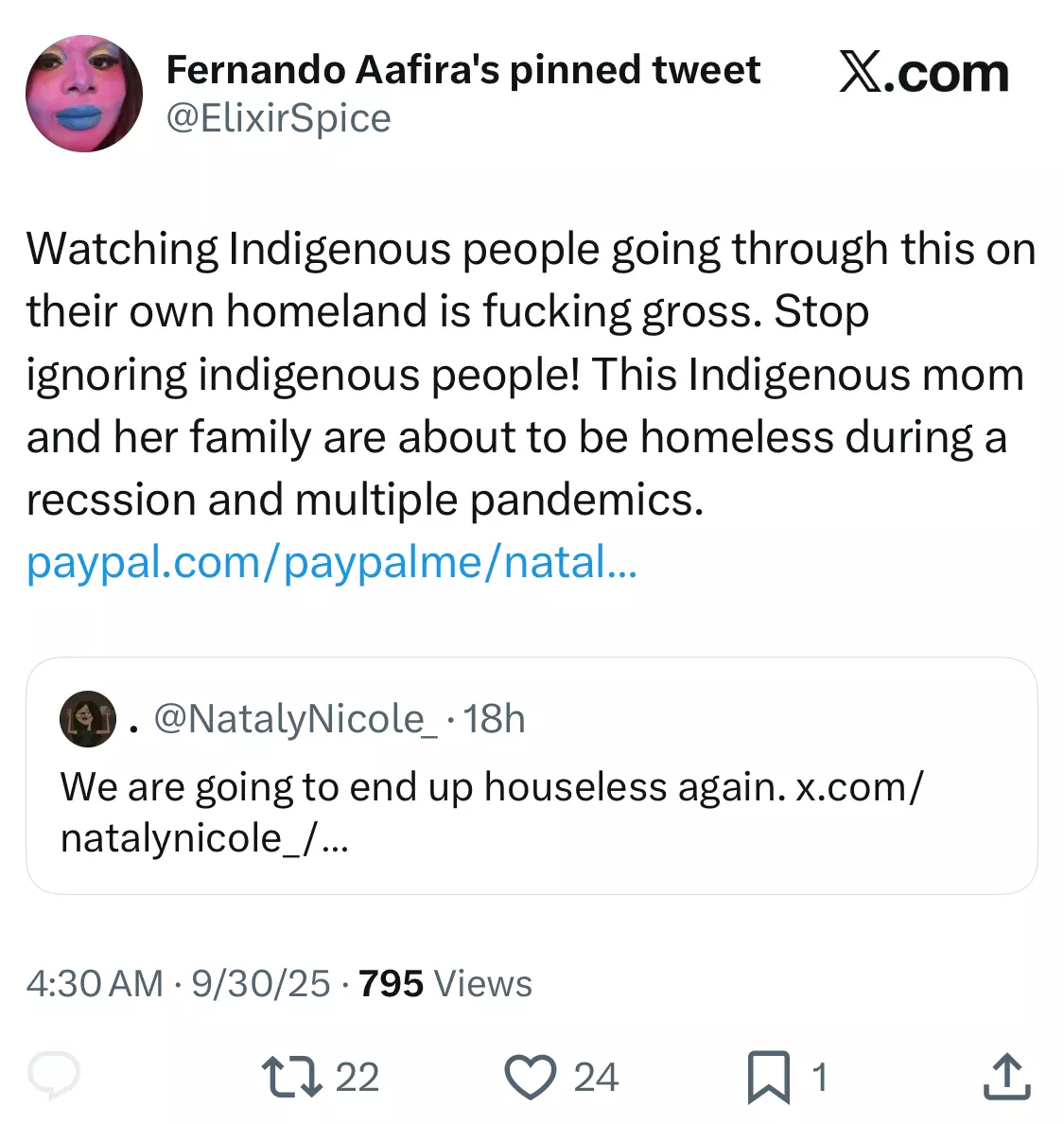Bookmark the tweet with bookmark icon

(x=769, y=1077)
